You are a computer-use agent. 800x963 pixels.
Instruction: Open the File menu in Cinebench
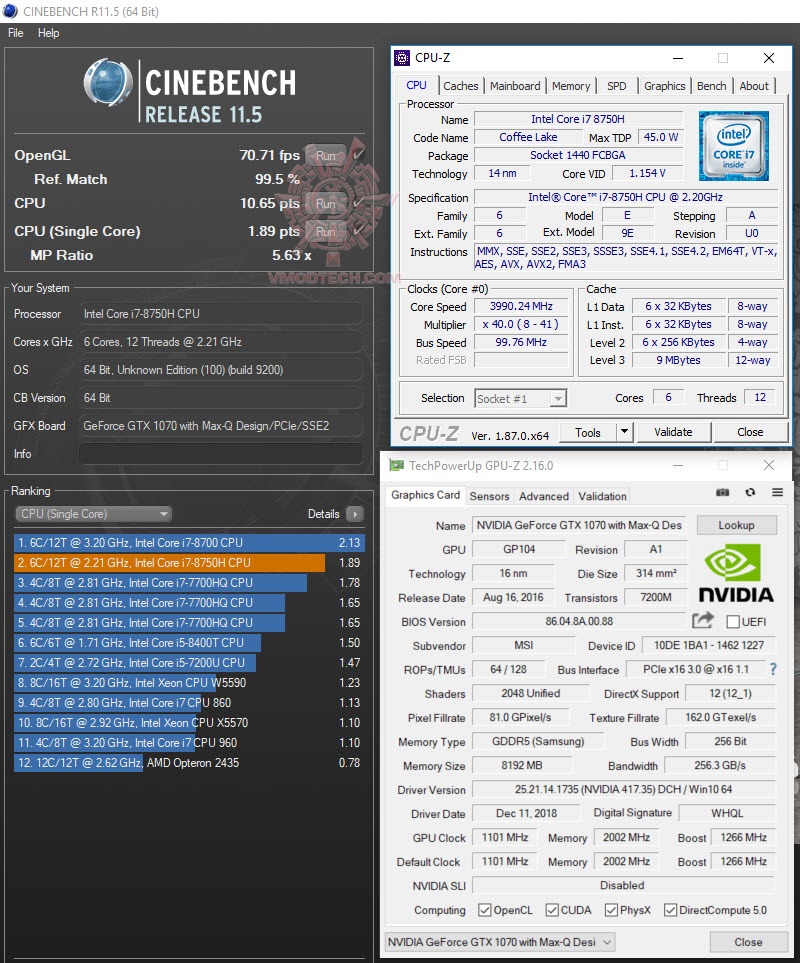point(15,33)
